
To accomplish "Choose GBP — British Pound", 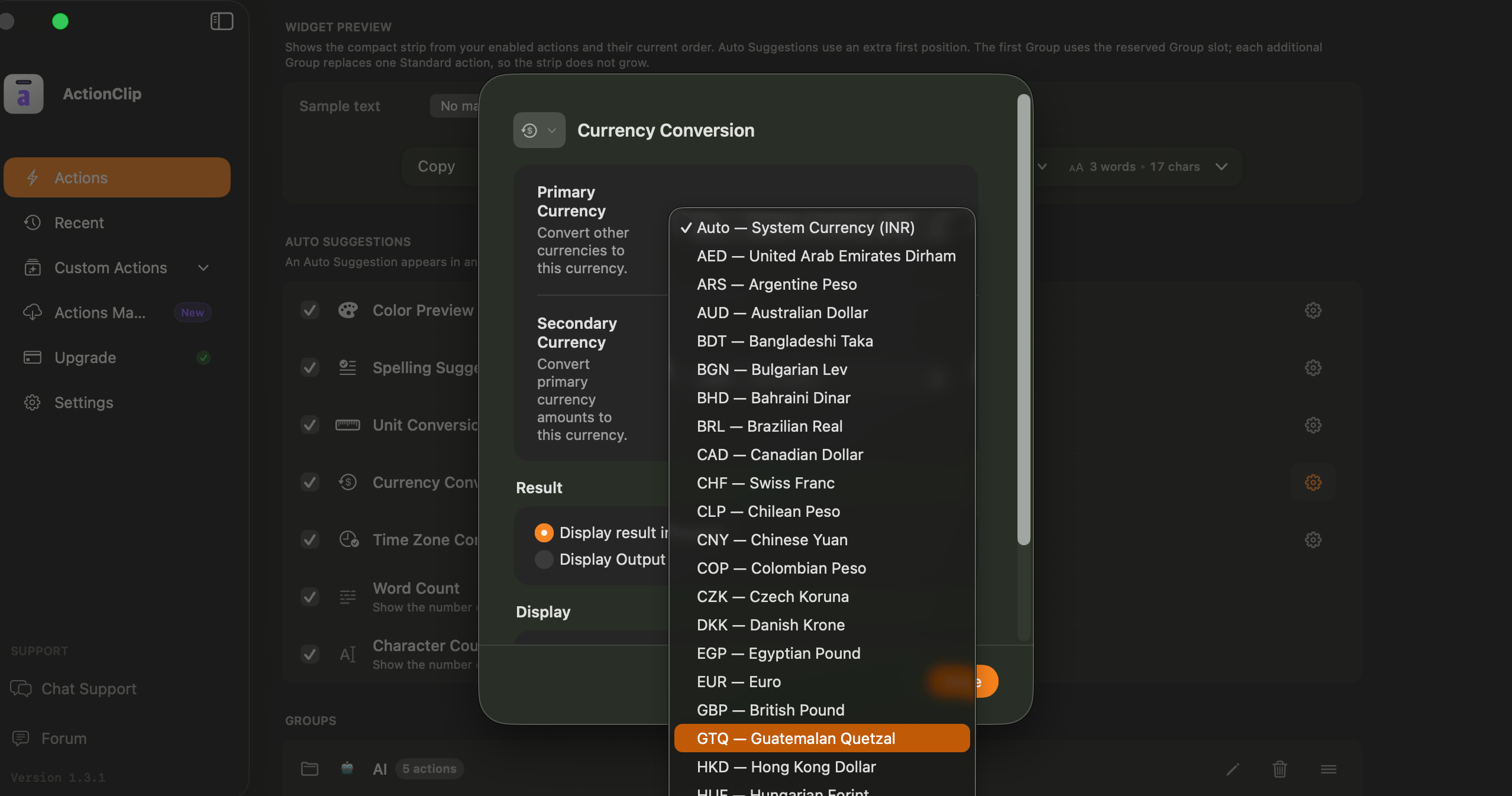I will 822,710.
